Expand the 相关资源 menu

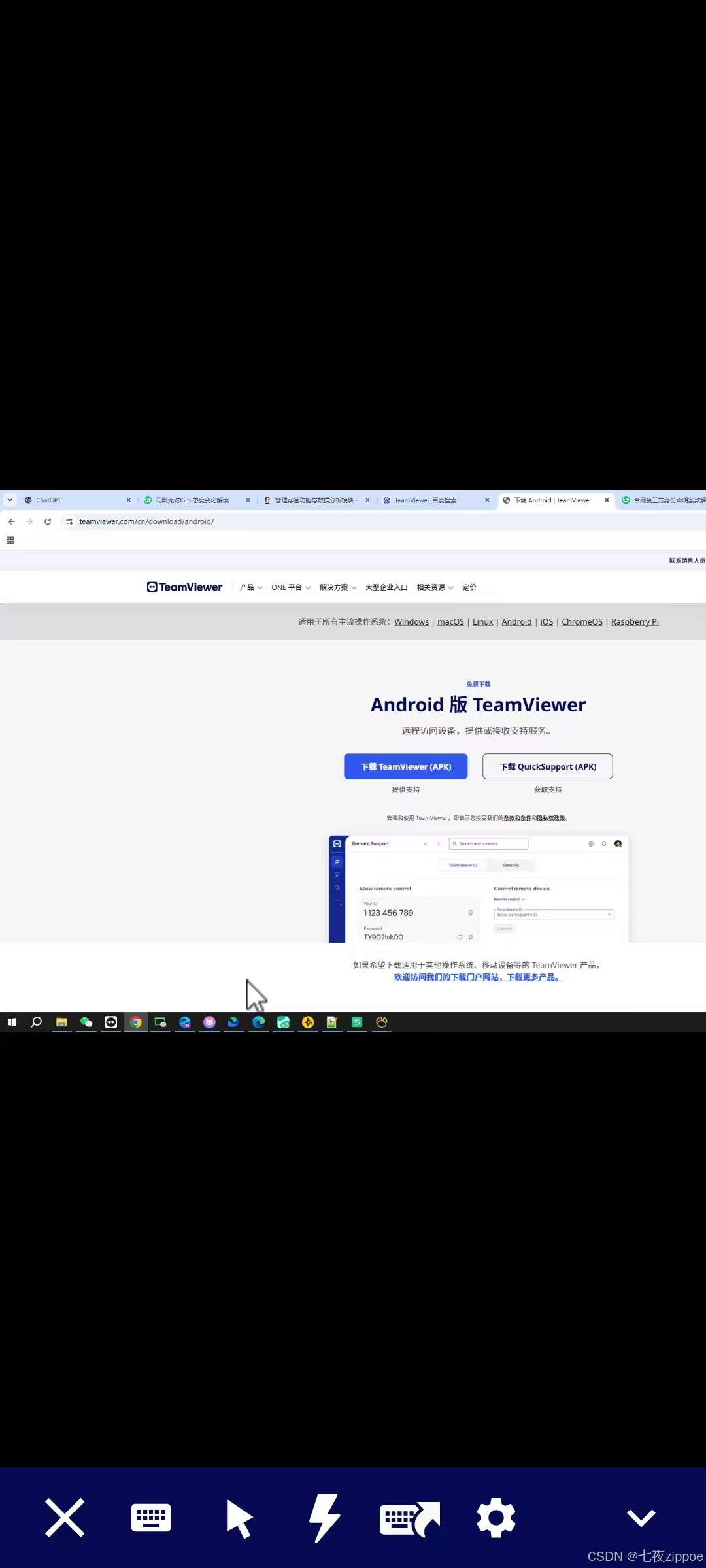(x=435, y=587)
